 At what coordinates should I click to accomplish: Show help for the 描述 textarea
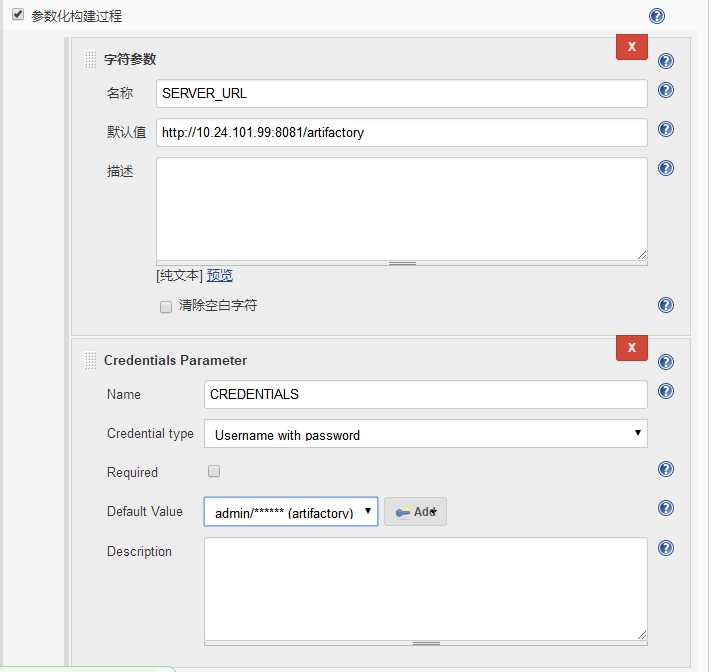click(666, 168)
